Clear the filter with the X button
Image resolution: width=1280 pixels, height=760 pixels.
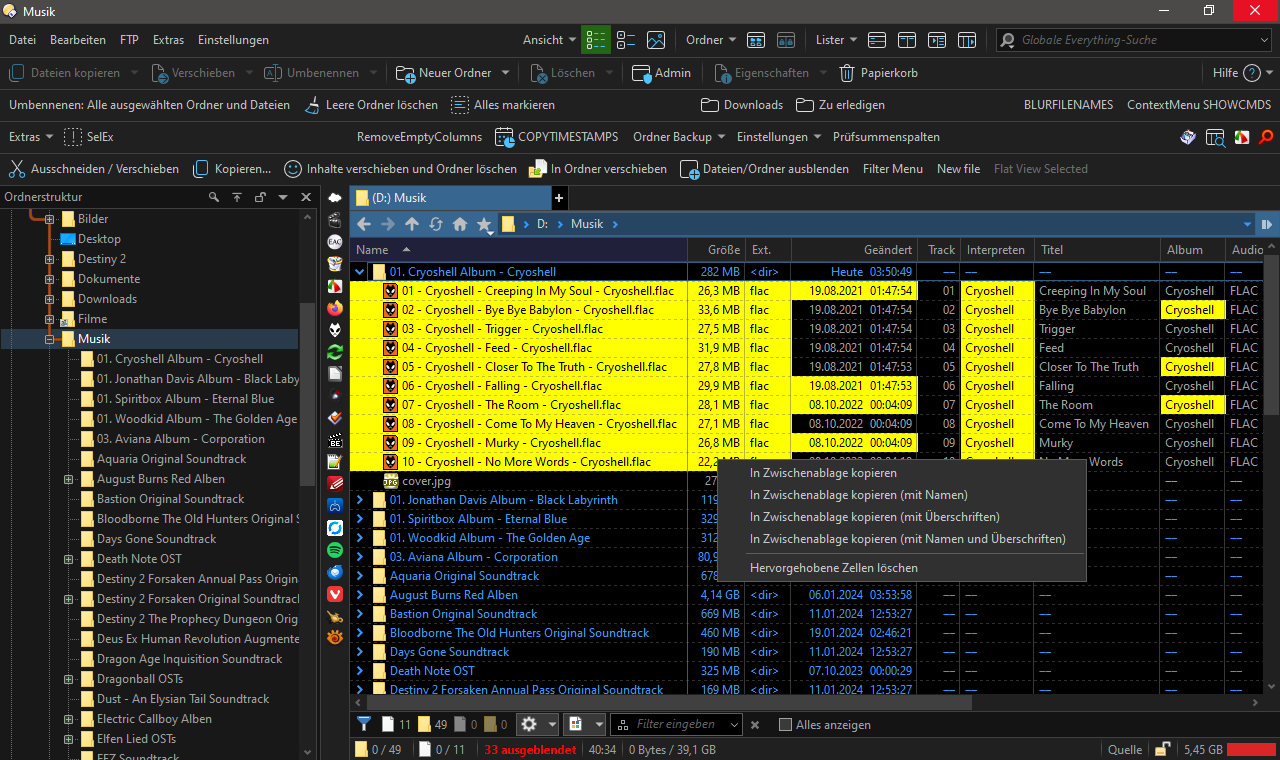755,725
